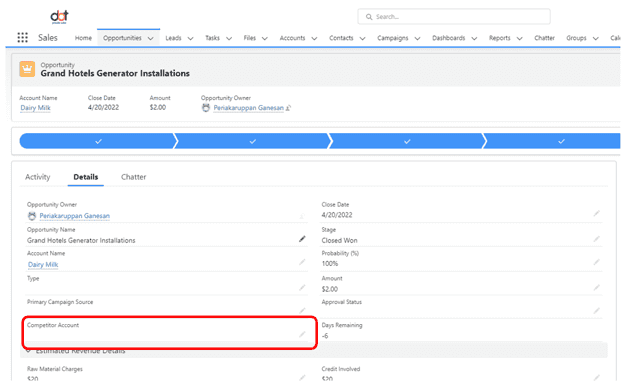Open the Dashboards tab dropdown arrow
This screenshot has width=624, height=388.
[474, 39]
